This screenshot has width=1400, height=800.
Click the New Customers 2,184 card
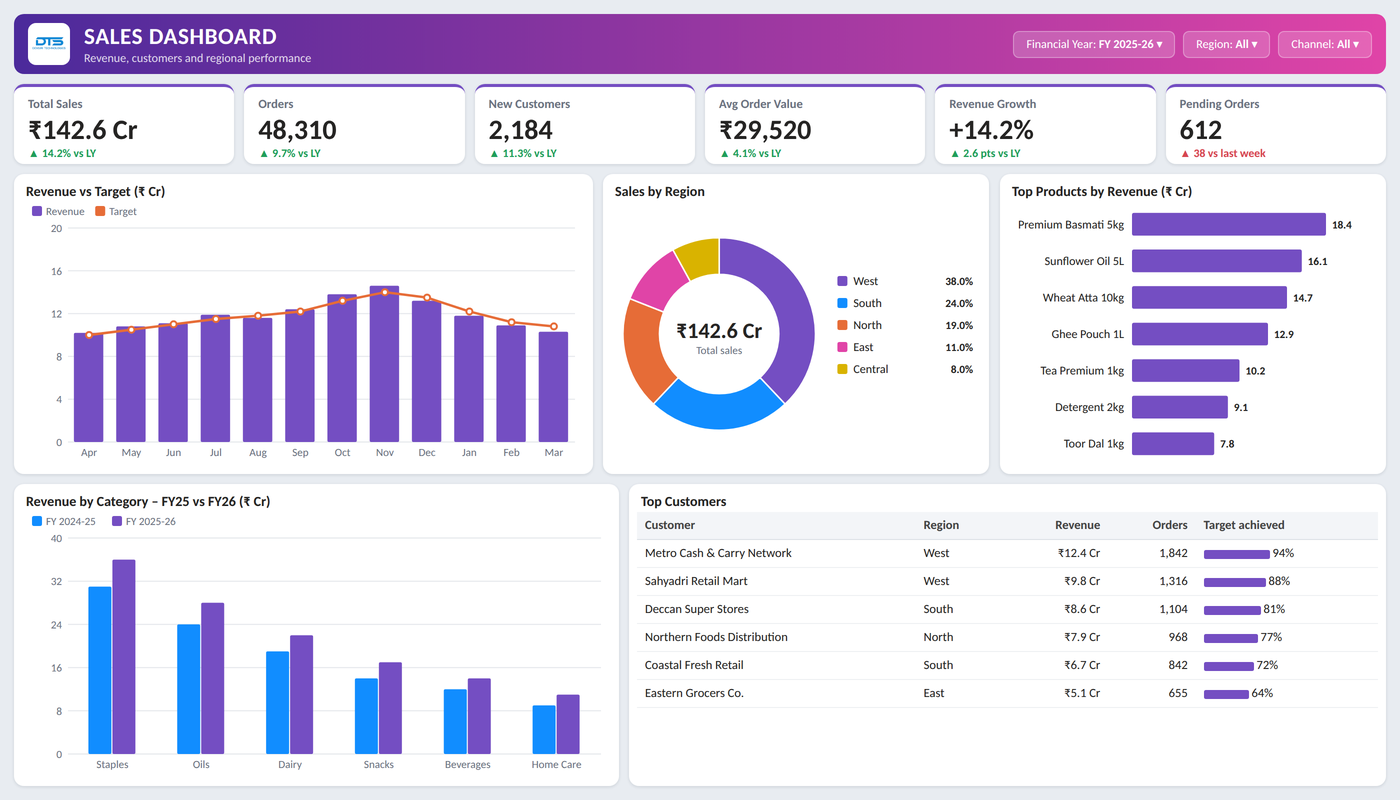click(x=585, y=124)
